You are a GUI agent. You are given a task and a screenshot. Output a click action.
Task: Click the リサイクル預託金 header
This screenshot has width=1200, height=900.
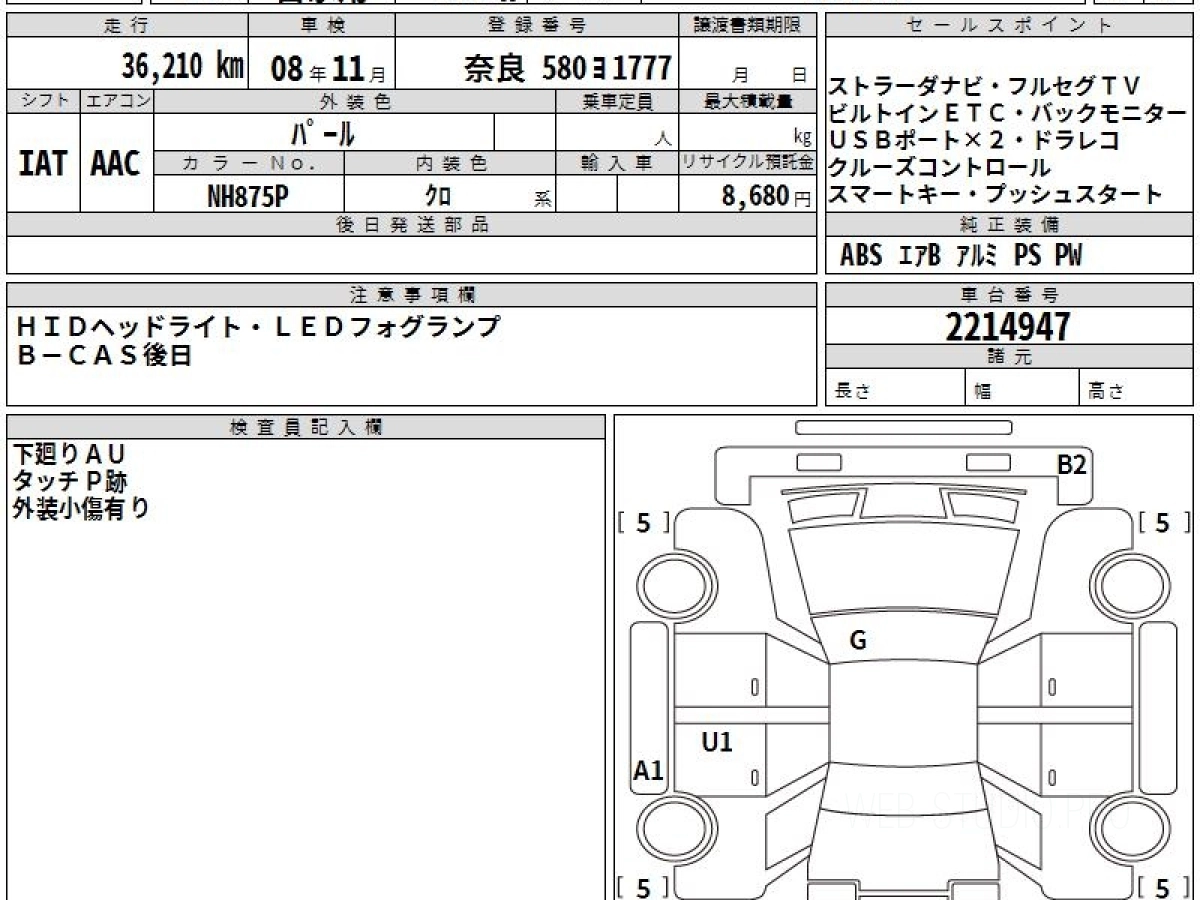tap(748, 163)
